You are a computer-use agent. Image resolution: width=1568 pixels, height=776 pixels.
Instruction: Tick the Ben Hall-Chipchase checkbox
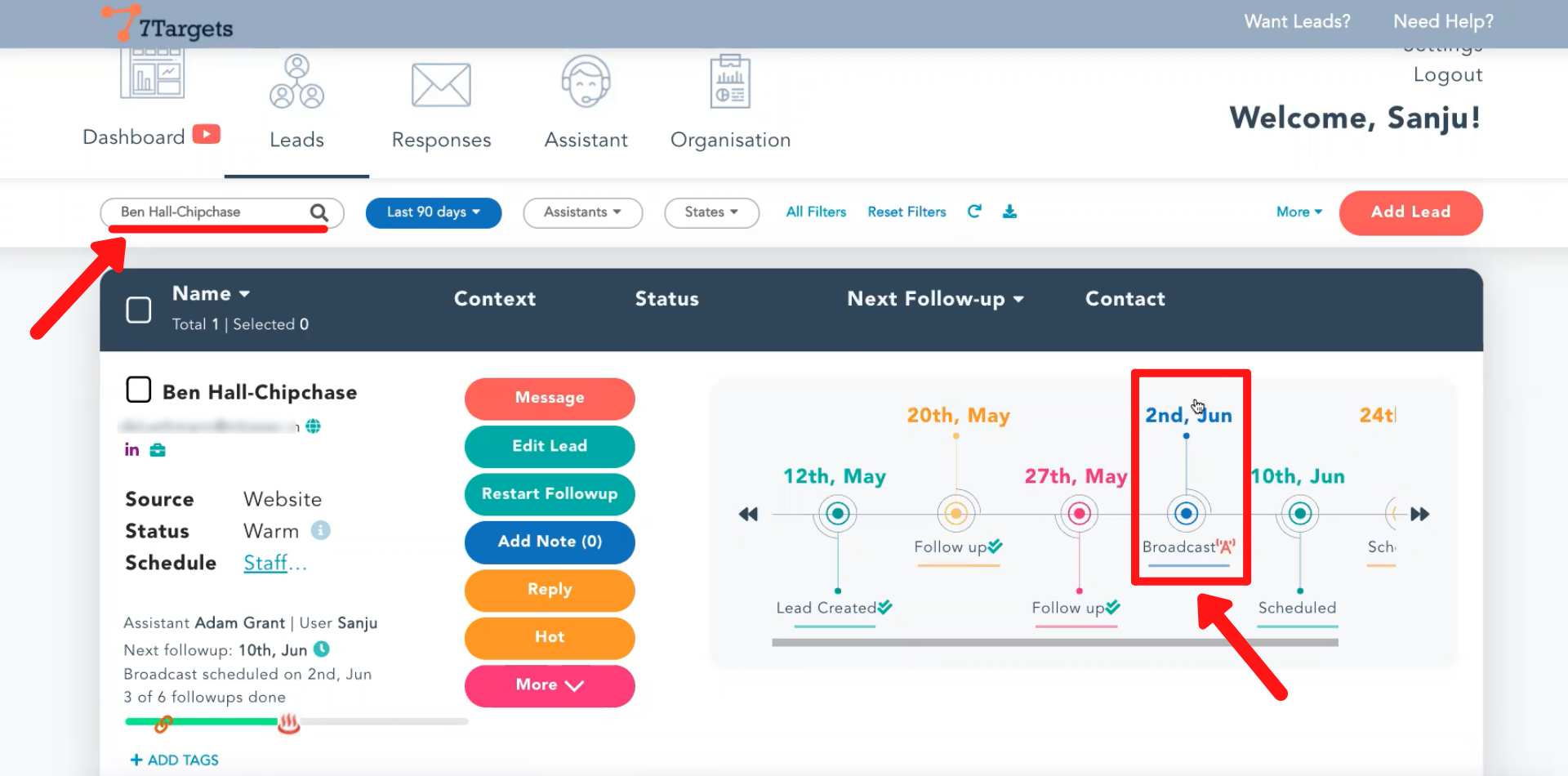pyautogui.click(x=139, y=390)
